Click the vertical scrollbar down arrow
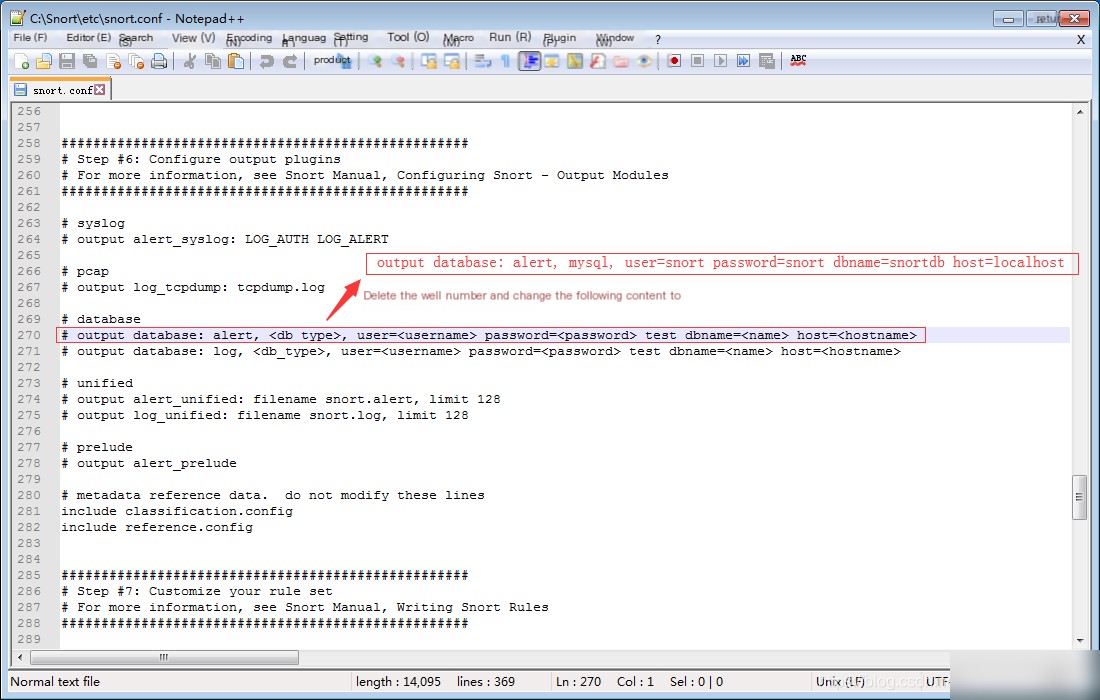 click(1080, 640)
